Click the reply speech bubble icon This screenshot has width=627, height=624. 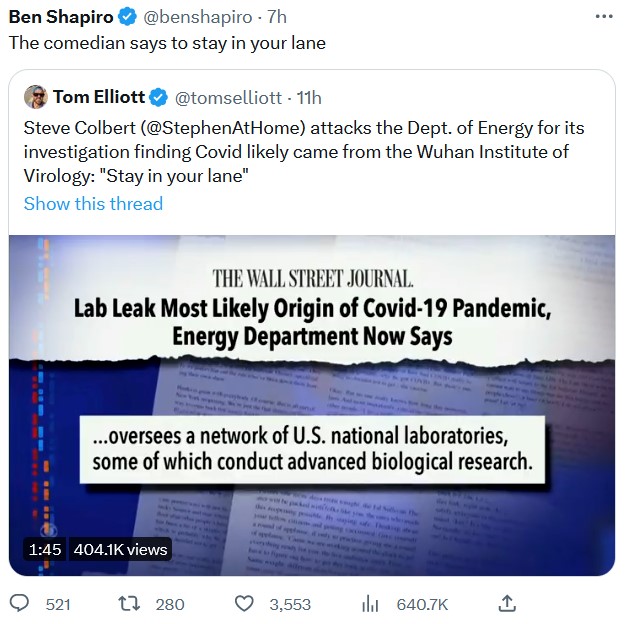[19, 603]
